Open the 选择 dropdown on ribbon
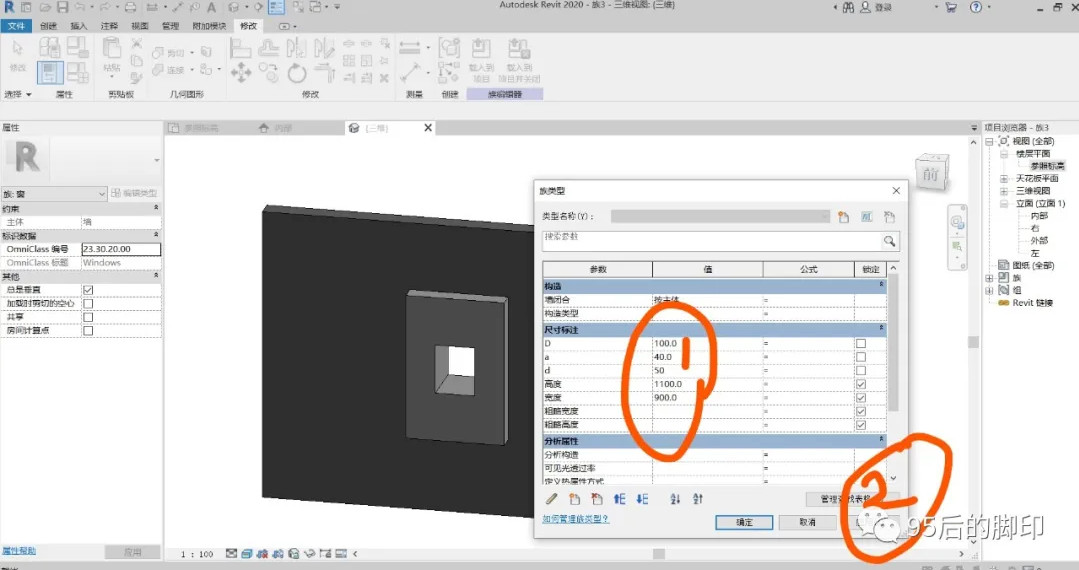 pos(18,94)
